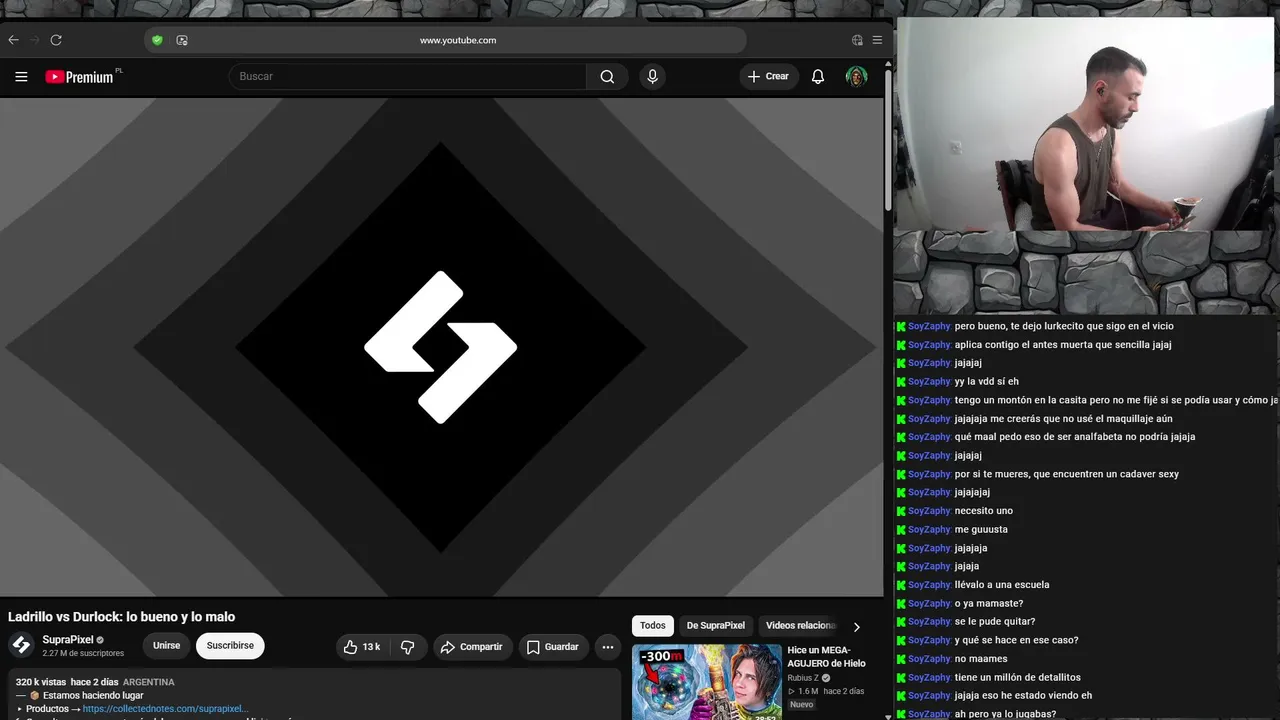Click the browser forward arrow
Image resolution: width=1280 pixels, height=720 pixels.
34,40
